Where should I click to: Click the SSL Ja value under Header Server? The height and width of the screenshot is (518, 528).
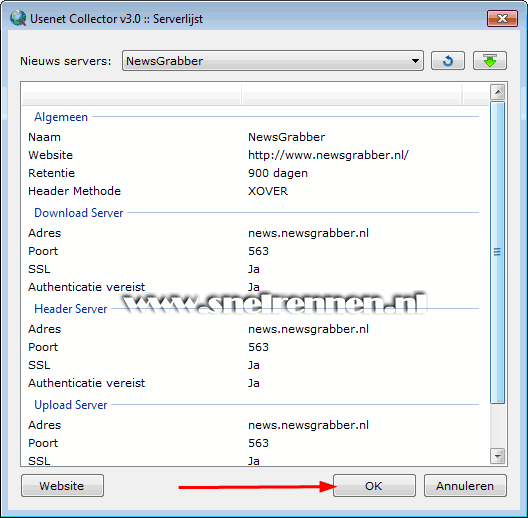[254, 365]
